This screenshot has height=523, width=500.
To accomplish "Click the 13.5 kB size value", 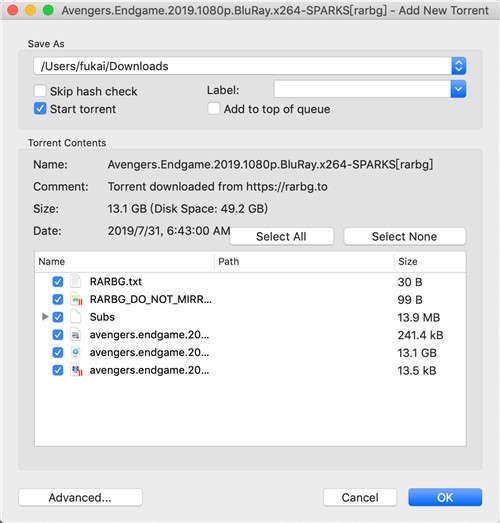I will [417, 371].
